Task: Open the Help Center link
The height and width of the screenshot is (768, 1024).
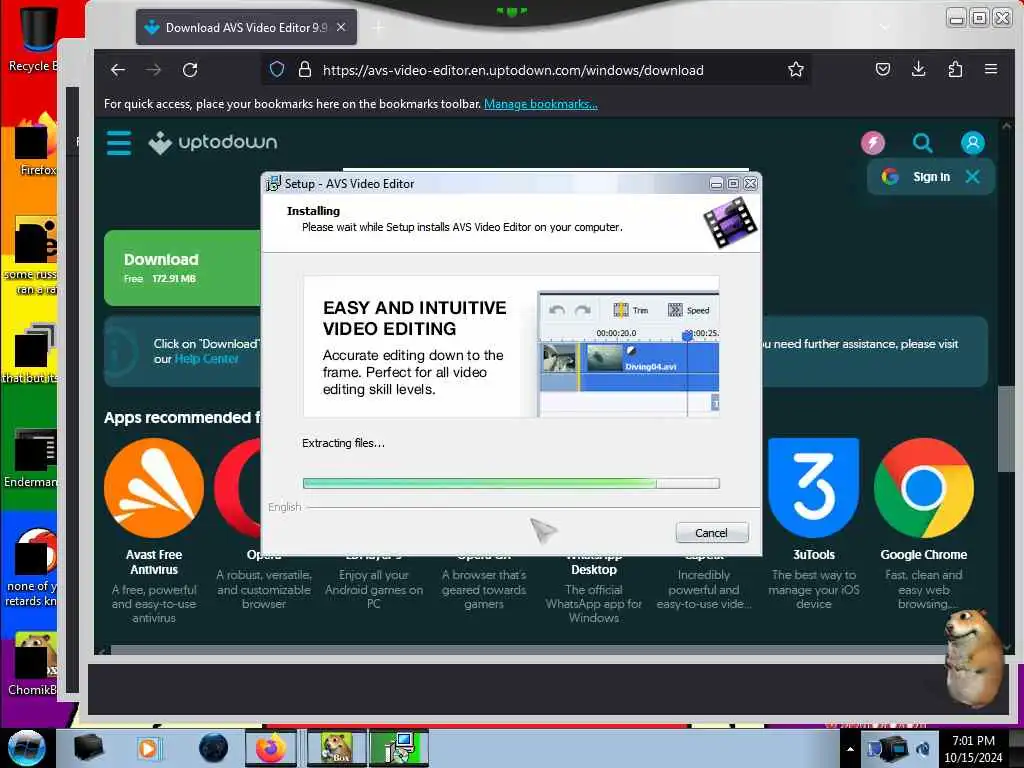Action: point(206,359)
